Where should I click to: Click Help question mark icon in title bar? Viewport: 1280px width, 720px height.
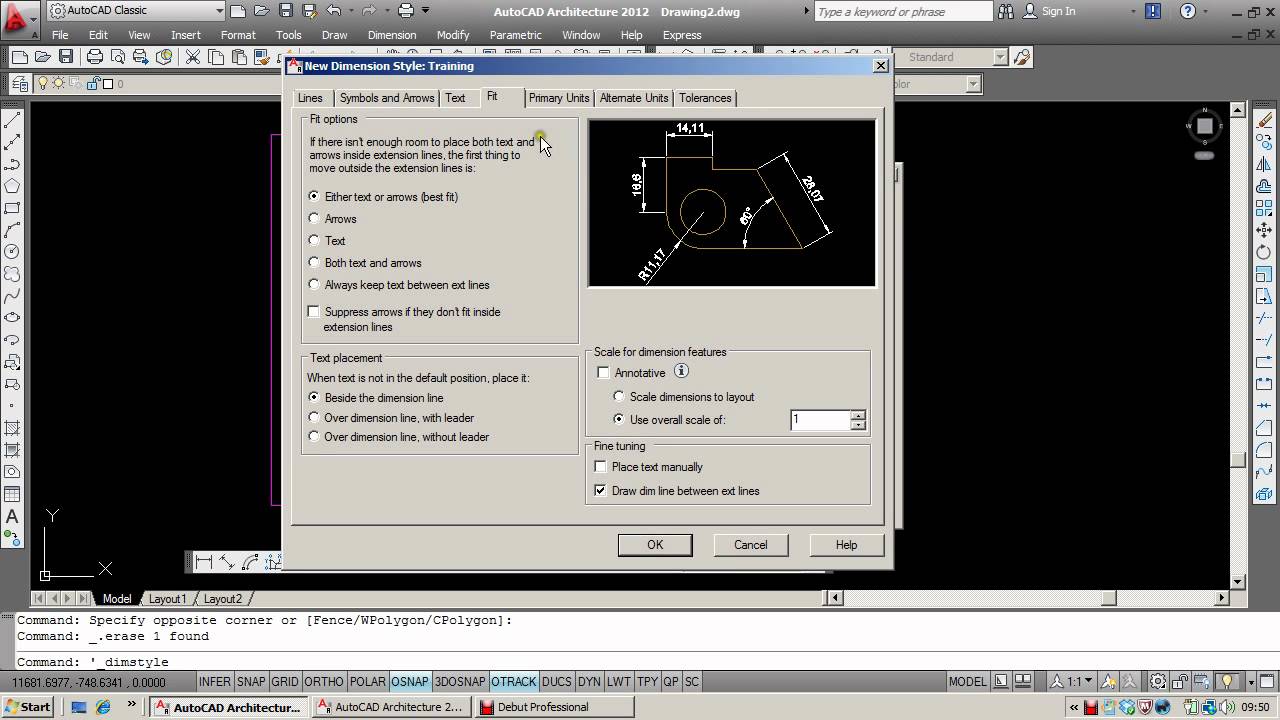click(1187, 11)
